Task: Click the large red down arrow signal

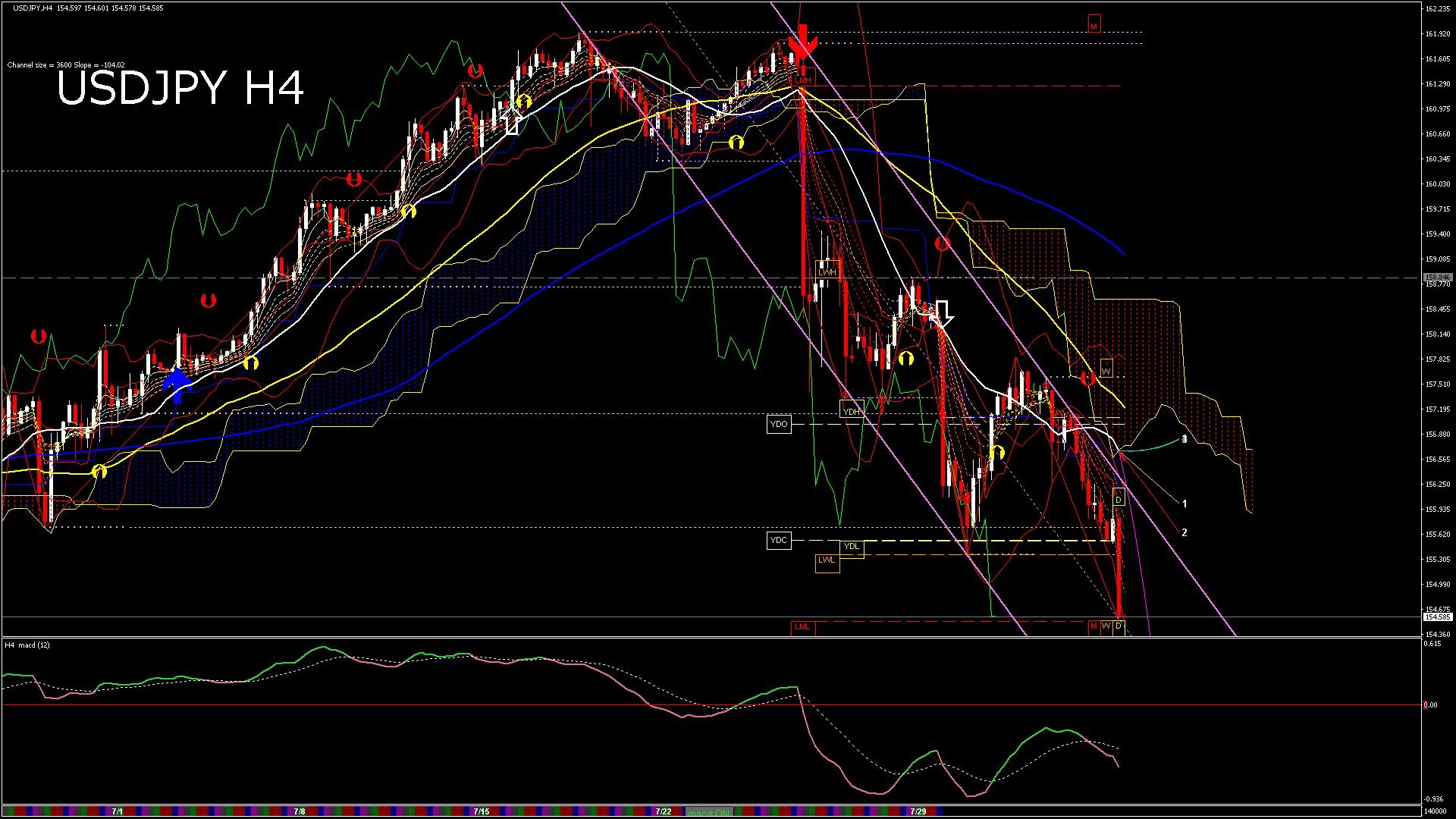Action: pos(802,42)
